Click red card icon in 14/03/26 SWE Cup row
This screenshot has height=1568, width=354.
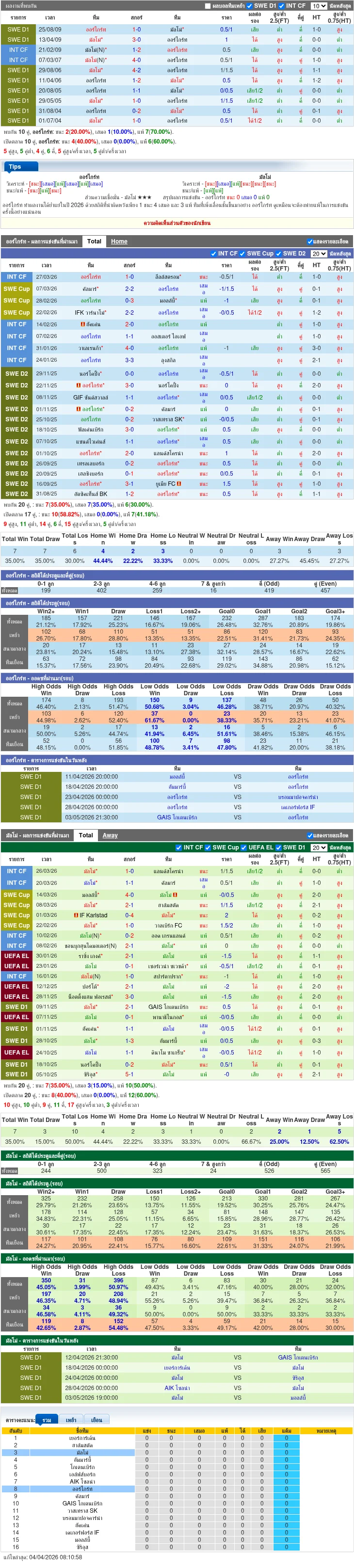pyautogui.click(x=176, y=895)
